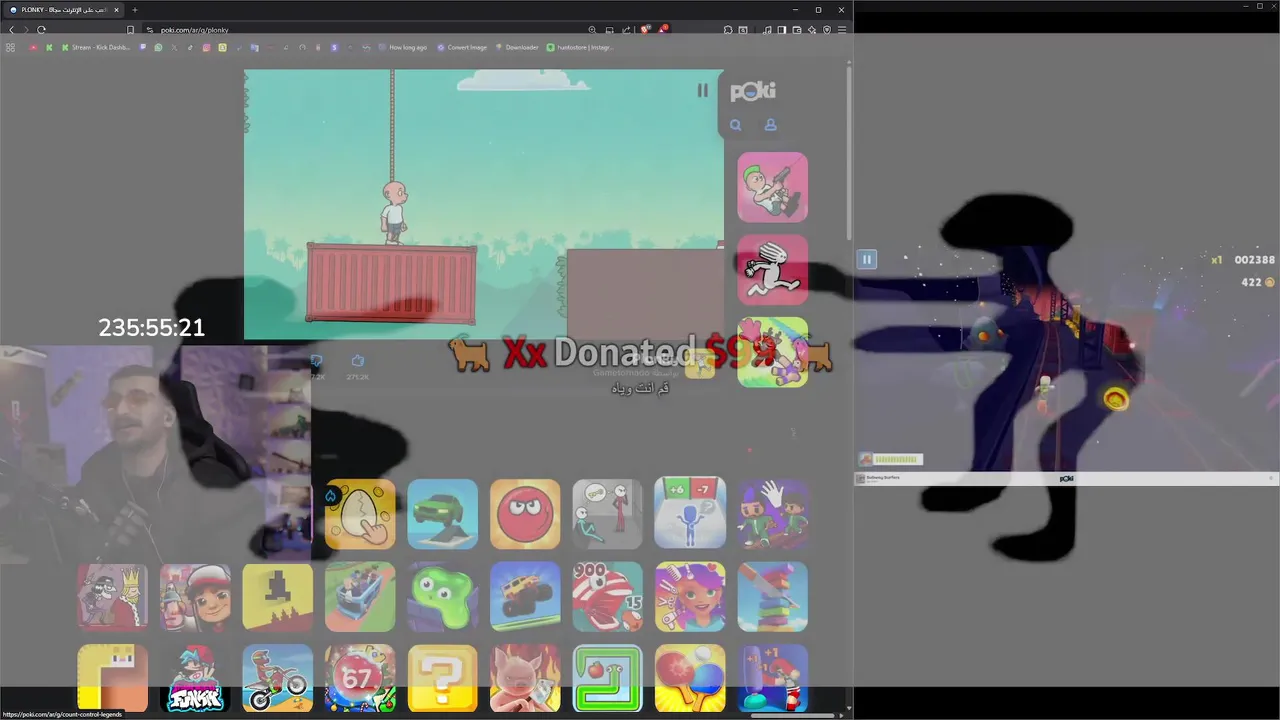Open the WhatsApp bookmark icon
The height and width of the screenshot is (720, 1280).
158,47
